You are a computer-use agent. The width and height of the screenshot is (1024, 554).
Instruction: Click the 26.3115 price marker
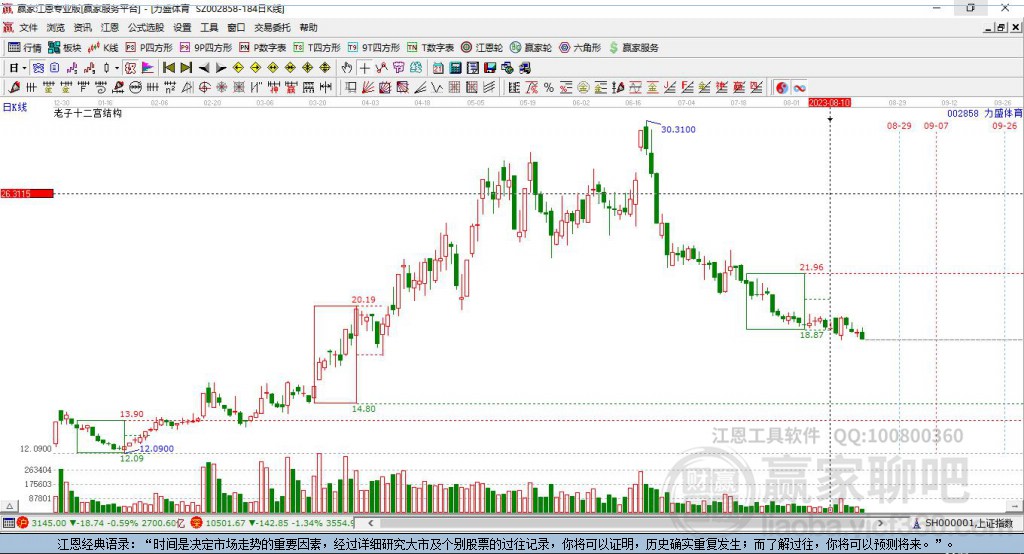click(27, 193)
